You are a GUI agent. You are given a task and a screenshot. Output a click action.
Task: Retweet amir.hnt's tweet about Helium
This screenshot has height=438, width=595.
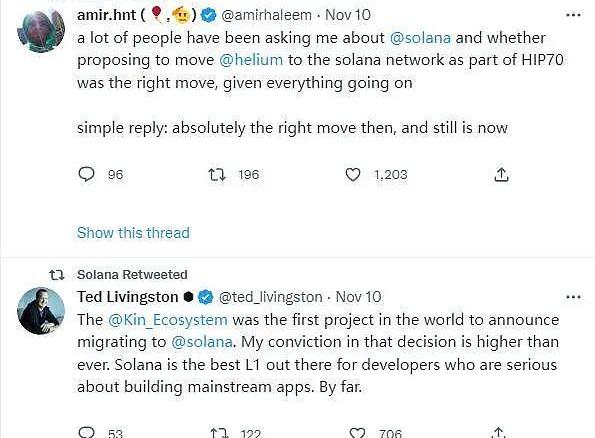click(217, 175)
